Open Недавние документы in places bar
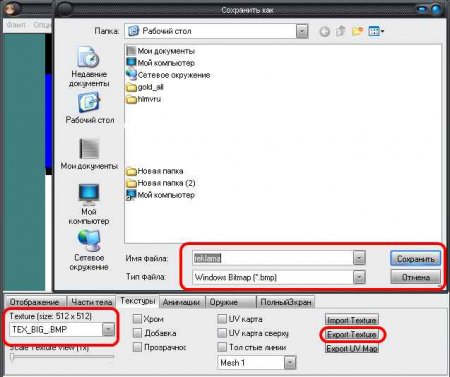 coord(89,67)
